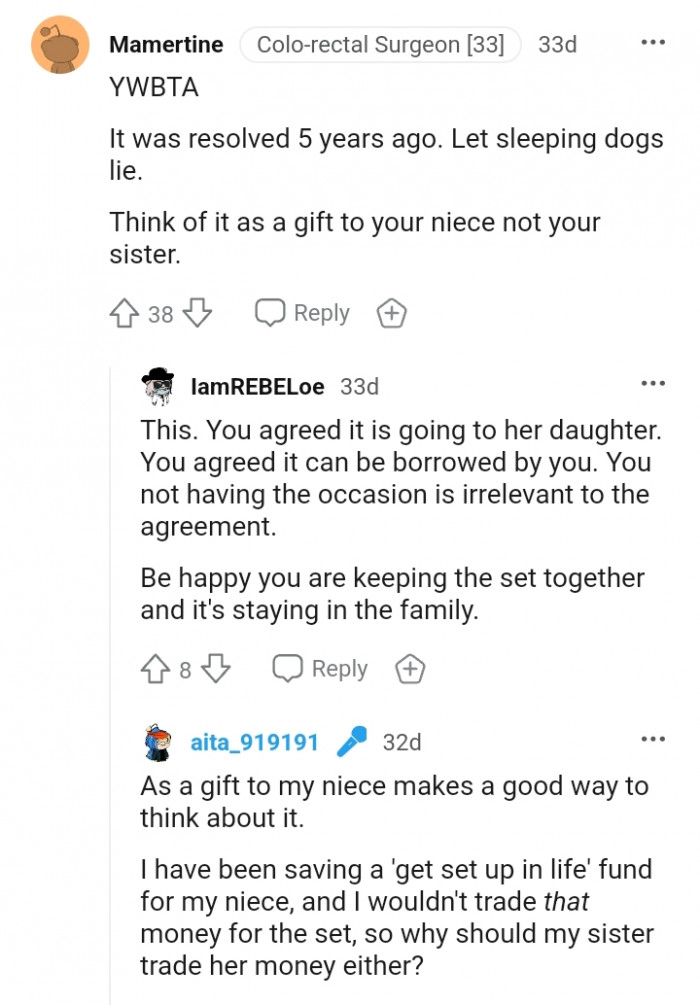Open overflow menu on Mamertine's comment
This screenshot has width=700, height=1005.
[x=652, y=41]
